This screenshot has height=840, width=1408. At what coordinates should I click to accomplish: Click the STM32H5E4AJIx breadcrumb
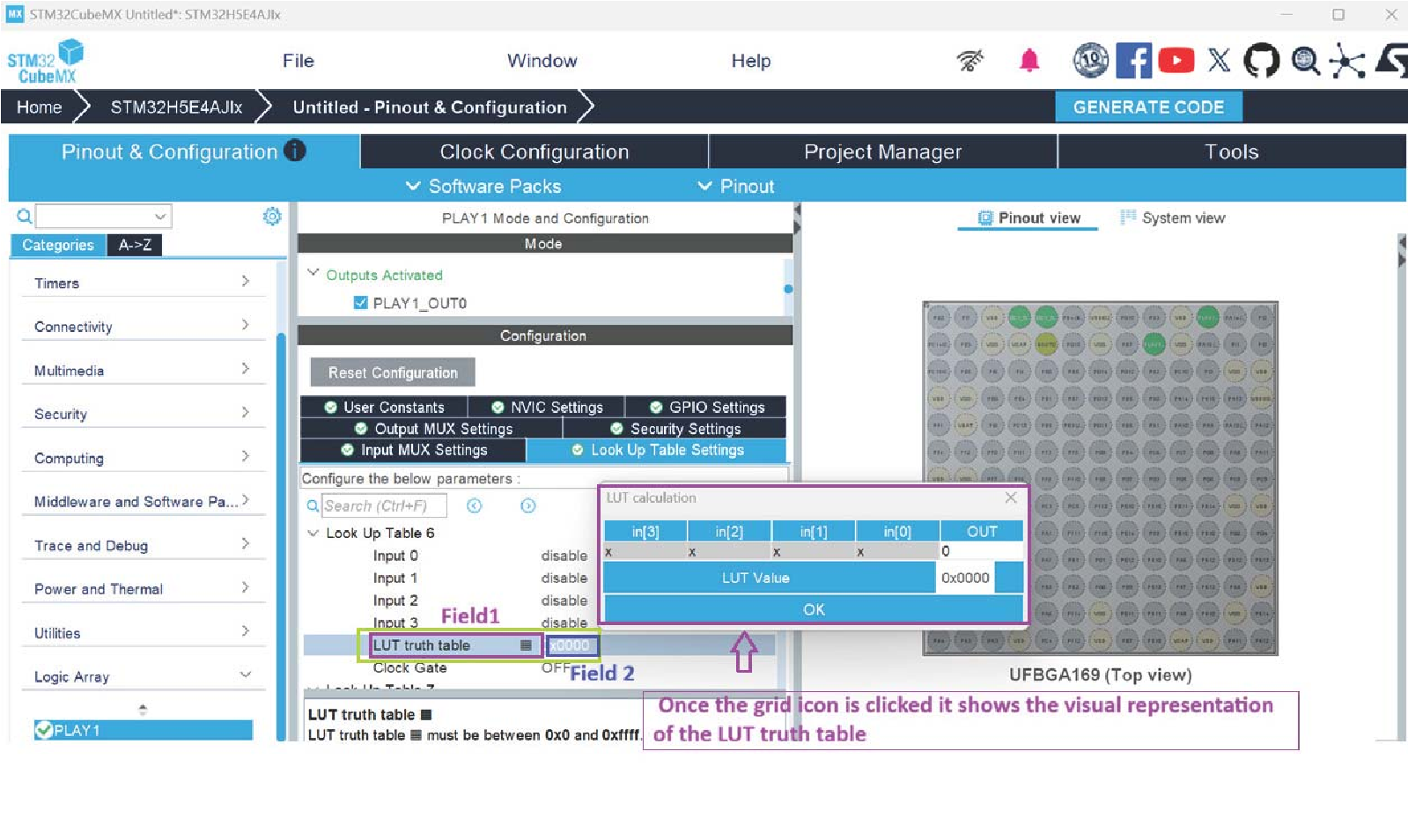[176, 107]
